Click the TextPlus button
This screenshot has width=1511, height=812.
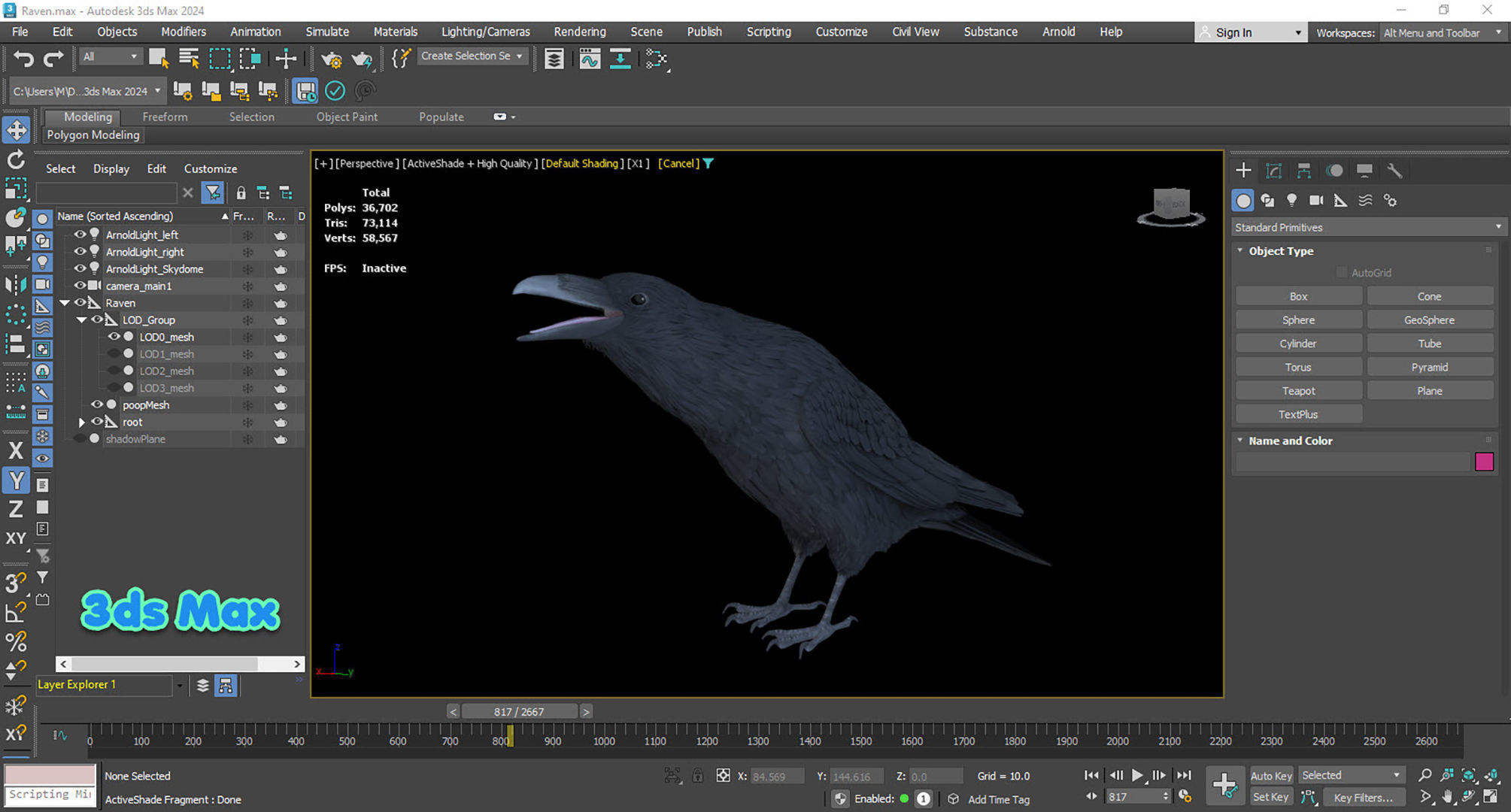pyautogui.click(x=1298, y=414)
